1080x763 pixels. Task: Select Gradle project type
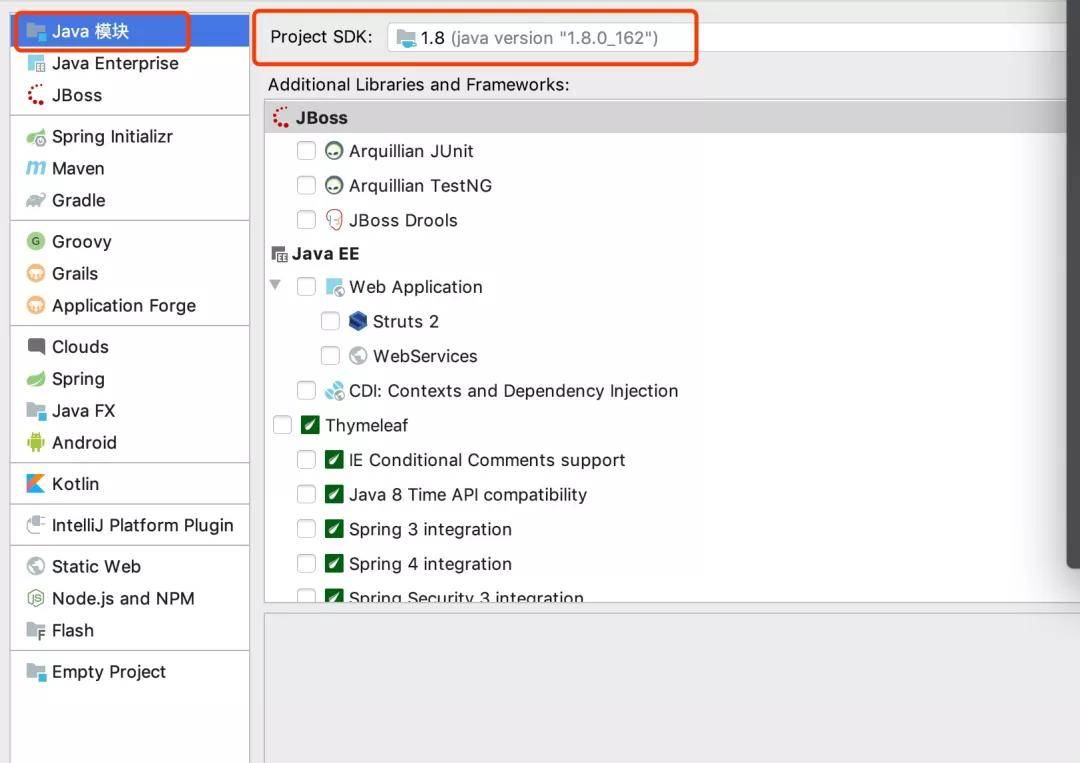pyautogui.click(x=130, y=200)
